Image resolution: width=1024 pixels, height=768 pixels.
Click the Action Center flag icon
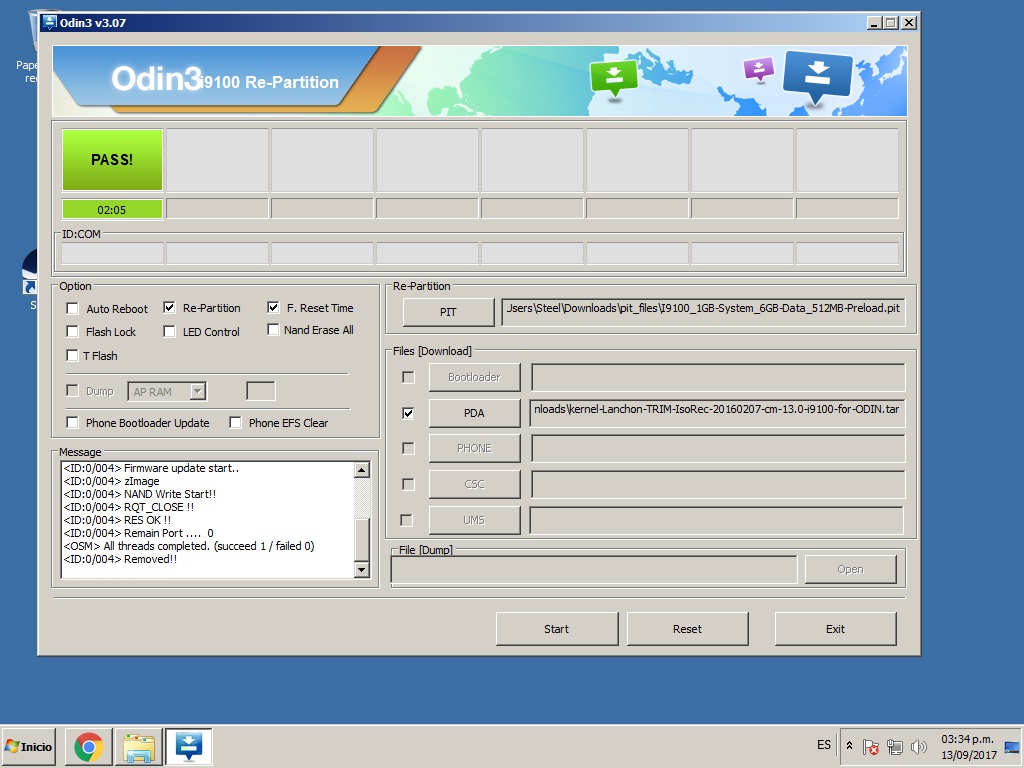coord(871,746)
